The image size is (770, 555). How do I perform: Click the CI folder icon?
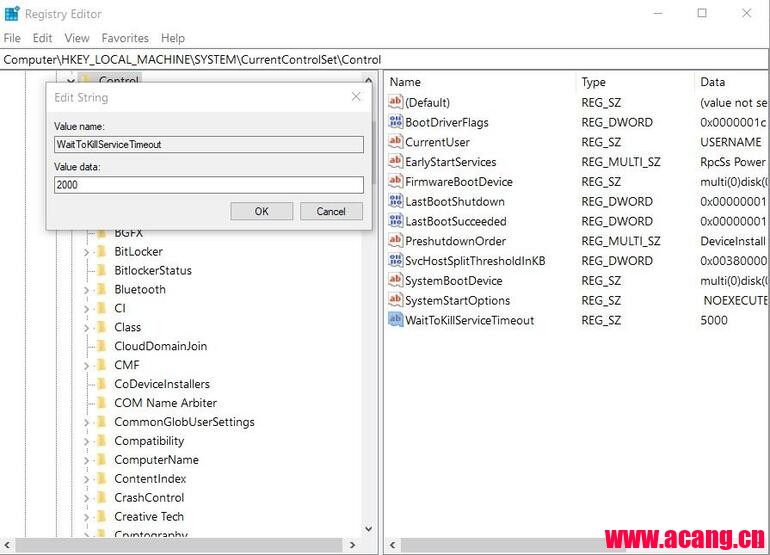point(102,308)
